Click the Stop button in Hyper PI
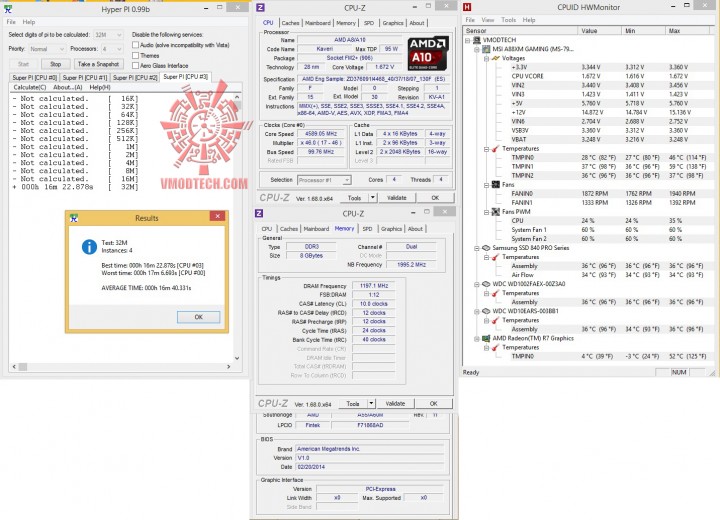The width and height of the screenshot is (720, 520). 56,64
